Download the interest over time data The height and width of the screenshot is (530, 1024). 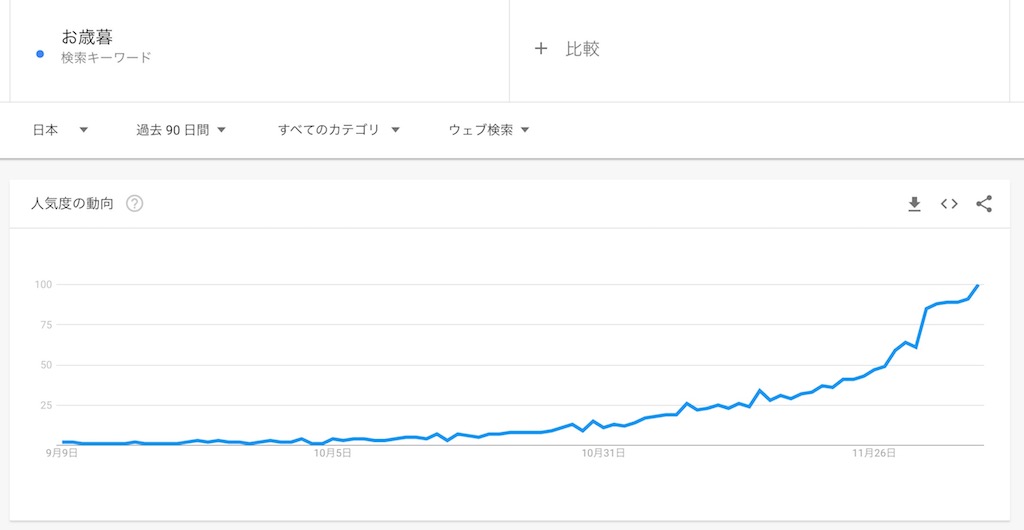[x=914, y=204]
